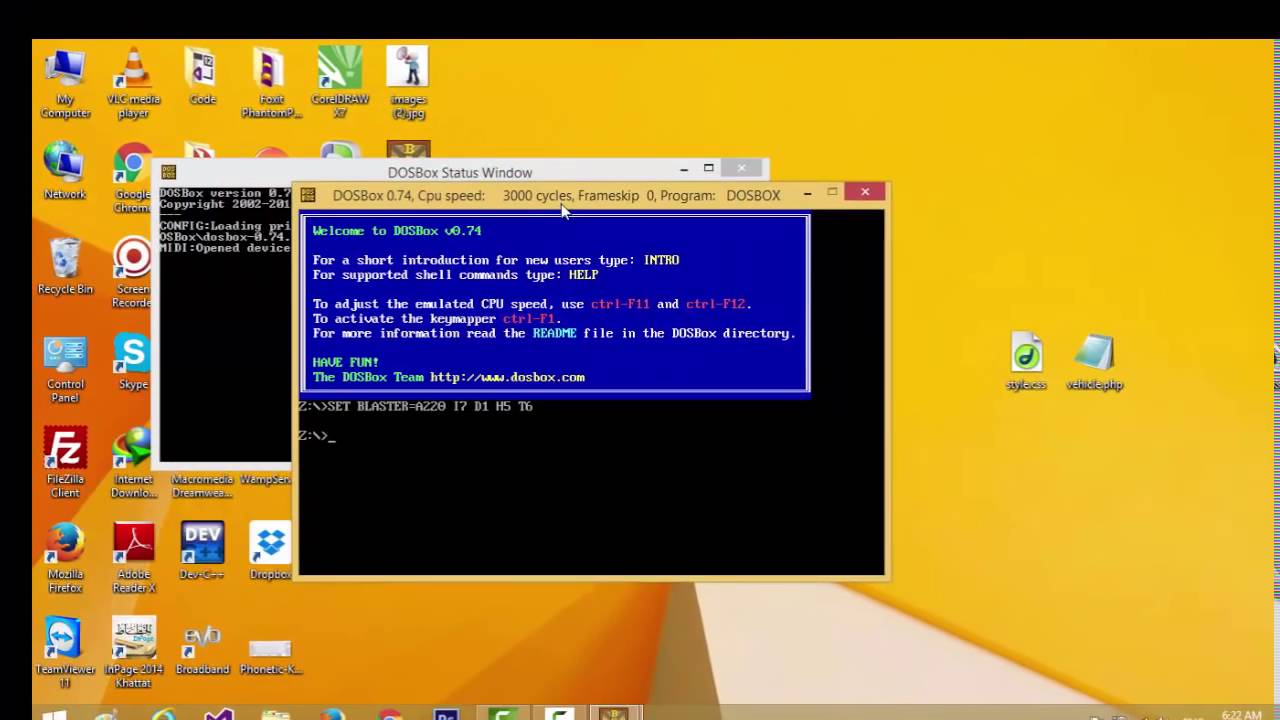Image resolution: width=1280 pixels, height=720 pixels.
Task: Launch CorelDRAW X7 from desktop
Action: pyautogui.click(x=340, y=83)
